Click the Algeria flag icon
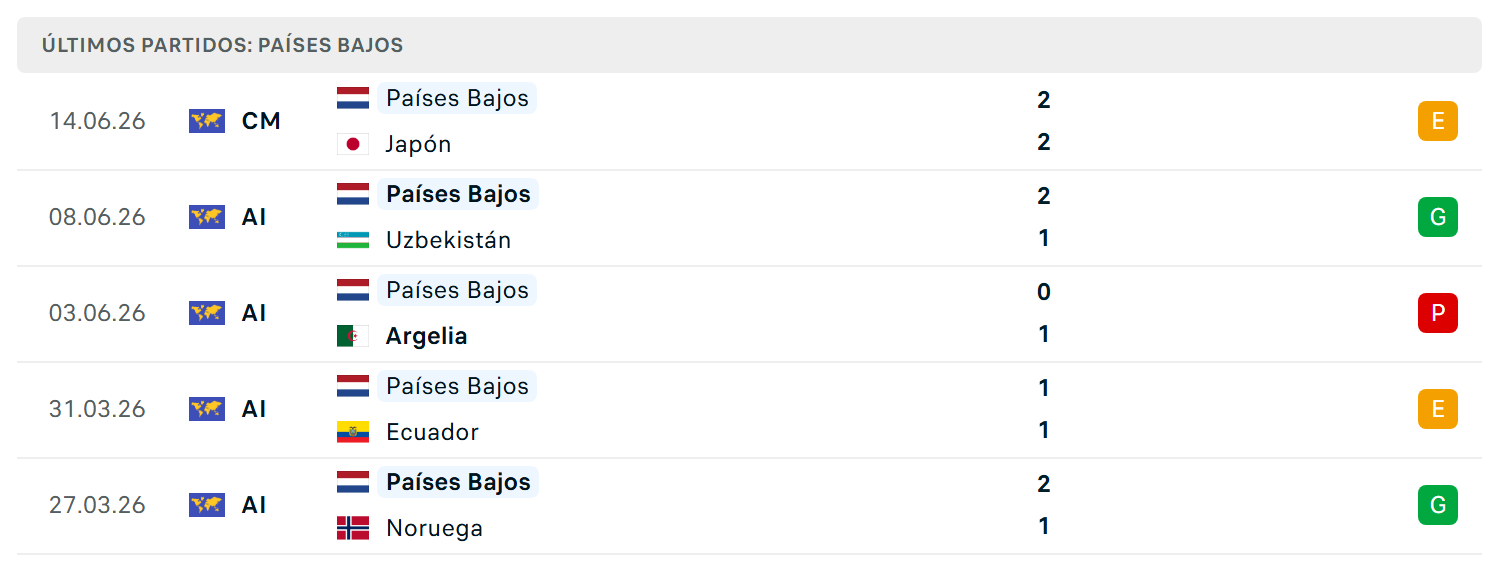The image size is (1497, 571). 353,336
